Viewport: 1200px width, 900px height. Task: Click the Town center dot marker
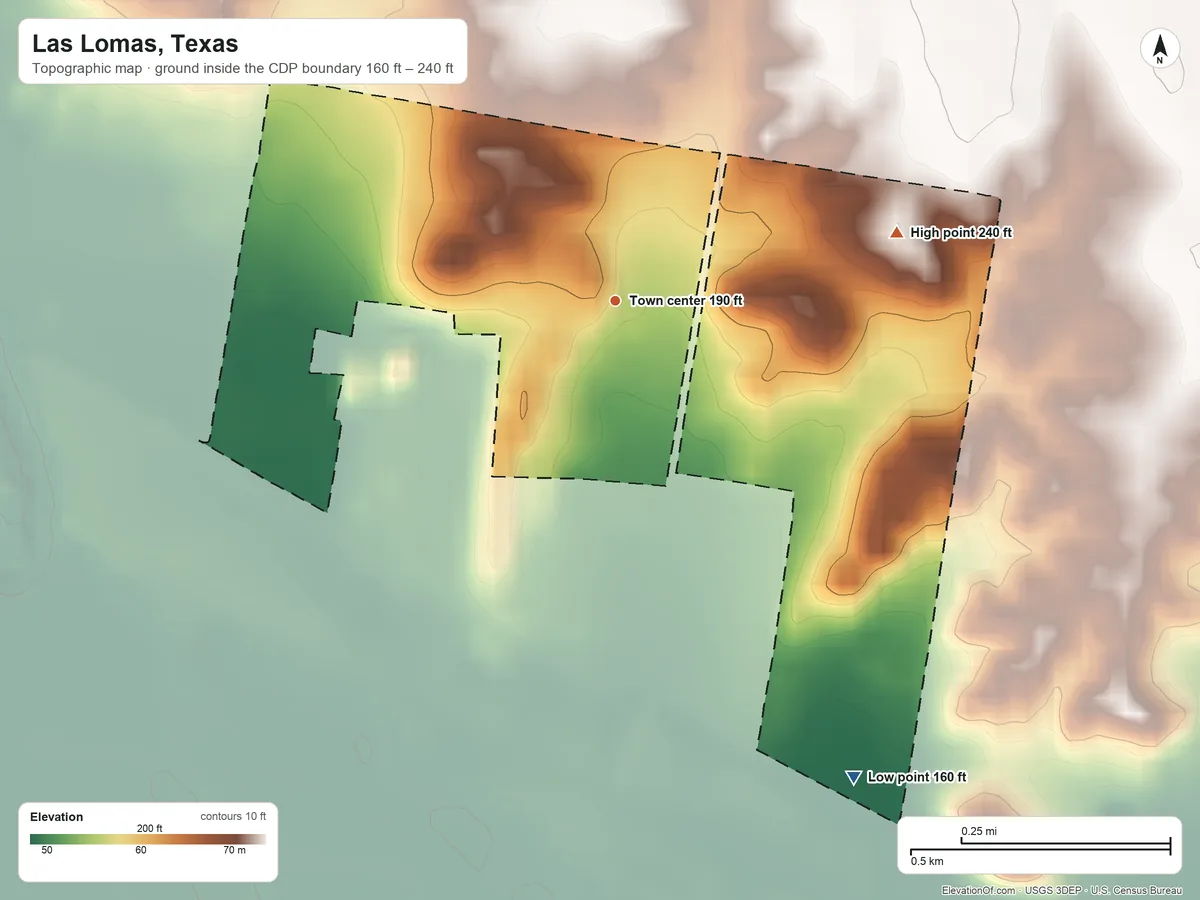coord(615,300)
